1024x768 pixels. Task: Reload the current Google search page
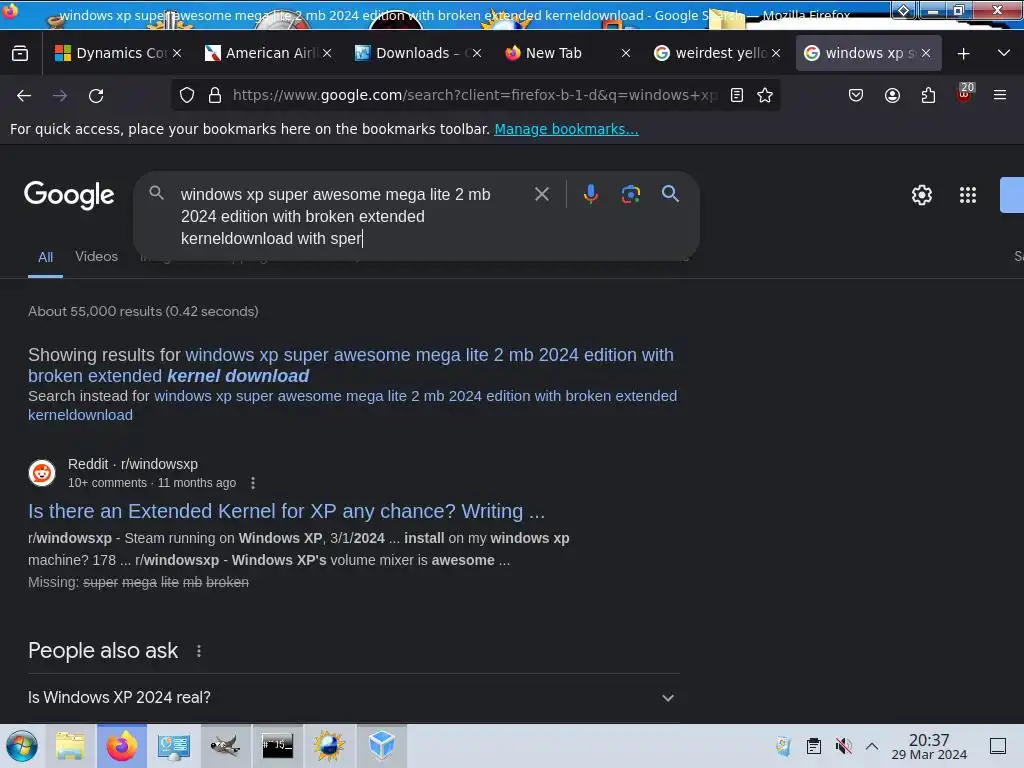96,95
